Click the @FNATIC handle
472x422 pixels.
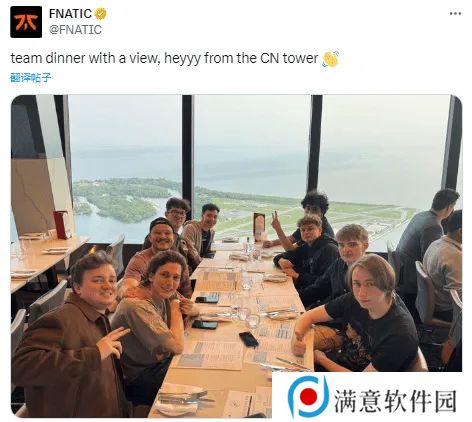click(75, 30)
